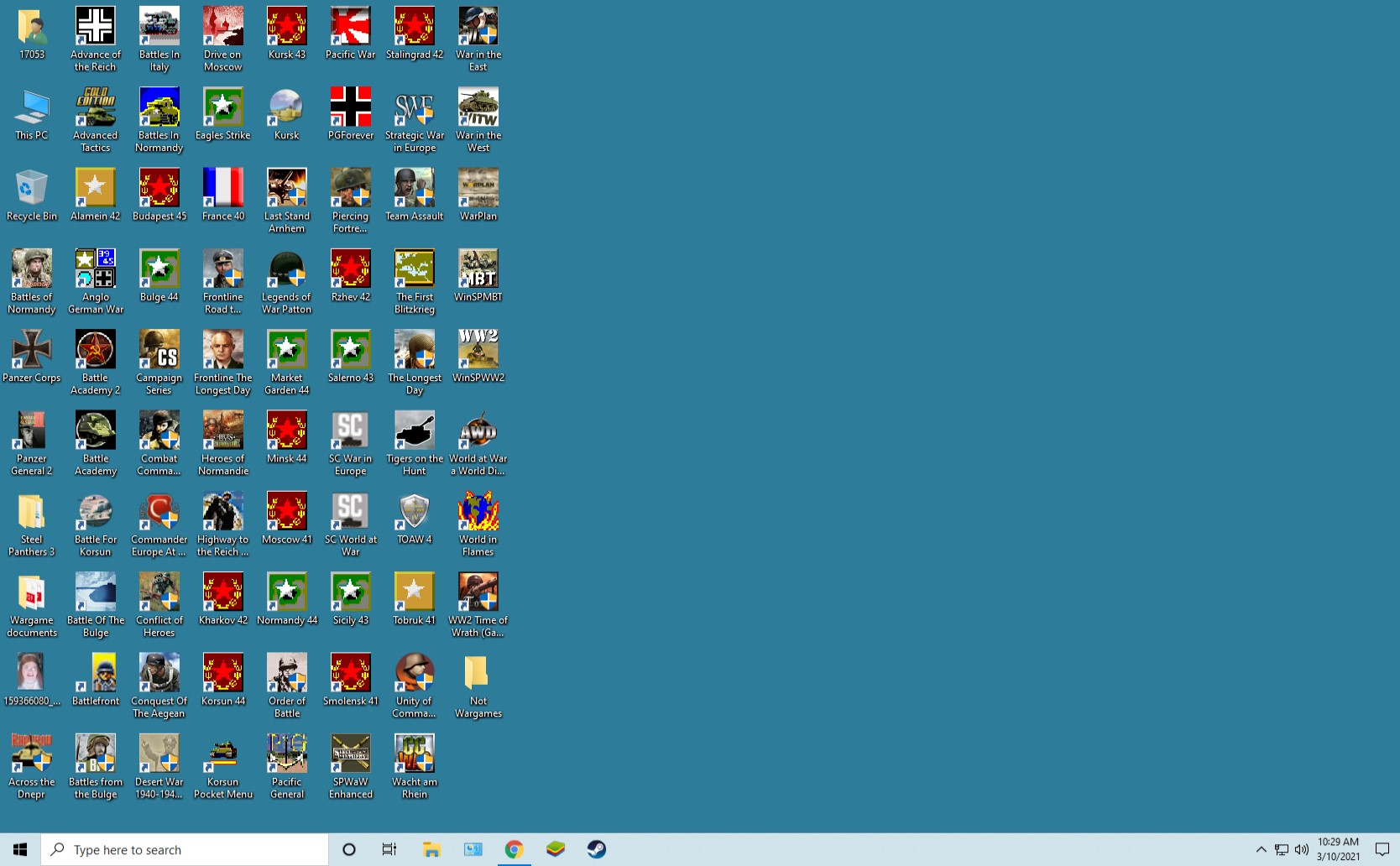Select the Eagles Strike icon

tap(223, 107)
